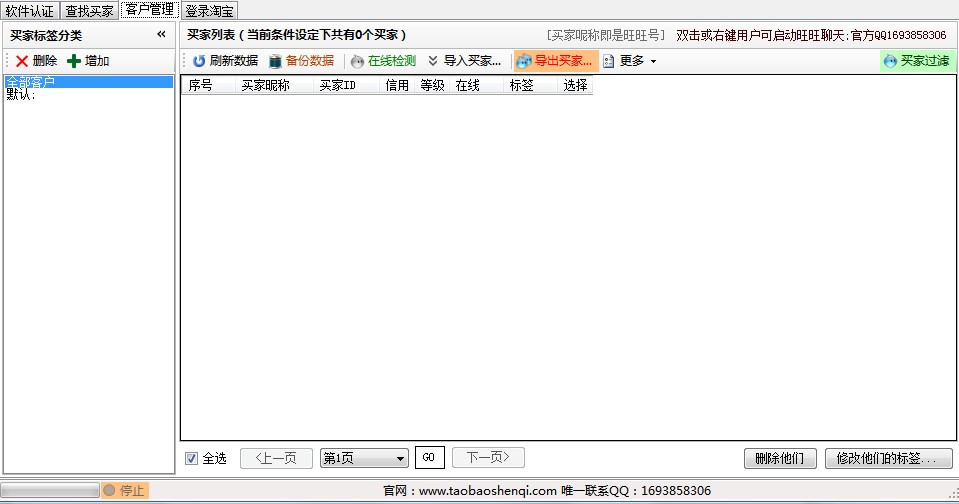
Task: Click the 上一页 button
Action: pyautogui.click(x=276, y=458)
